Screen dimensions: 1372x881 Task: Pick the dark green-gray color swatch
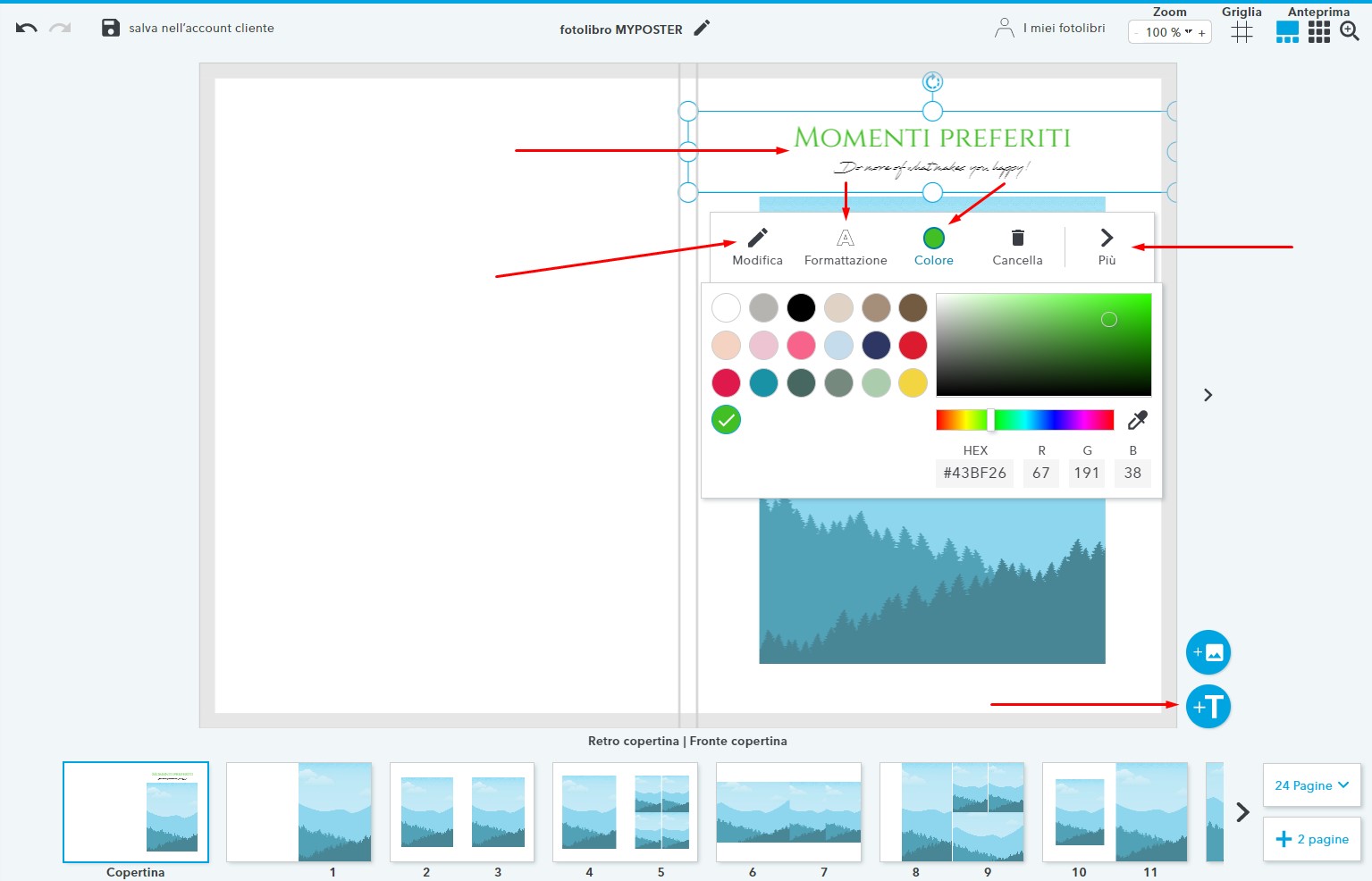(x=801, y=382)
